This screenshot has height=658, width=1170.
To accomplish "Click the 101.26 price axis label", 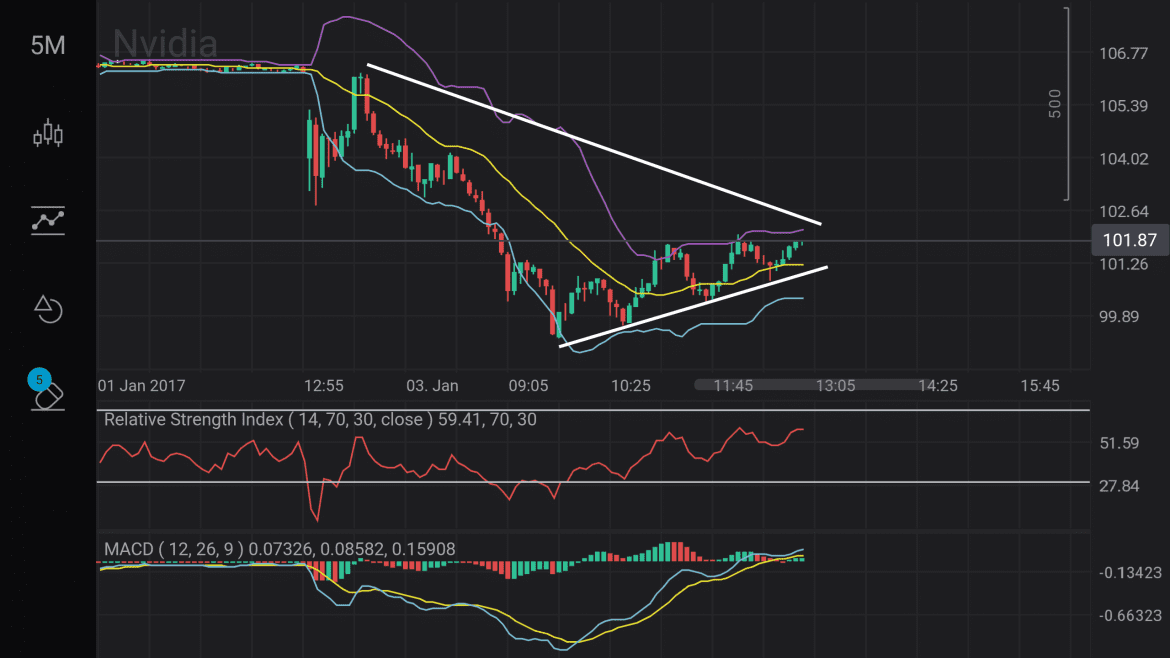I will tap(1123, 264).
